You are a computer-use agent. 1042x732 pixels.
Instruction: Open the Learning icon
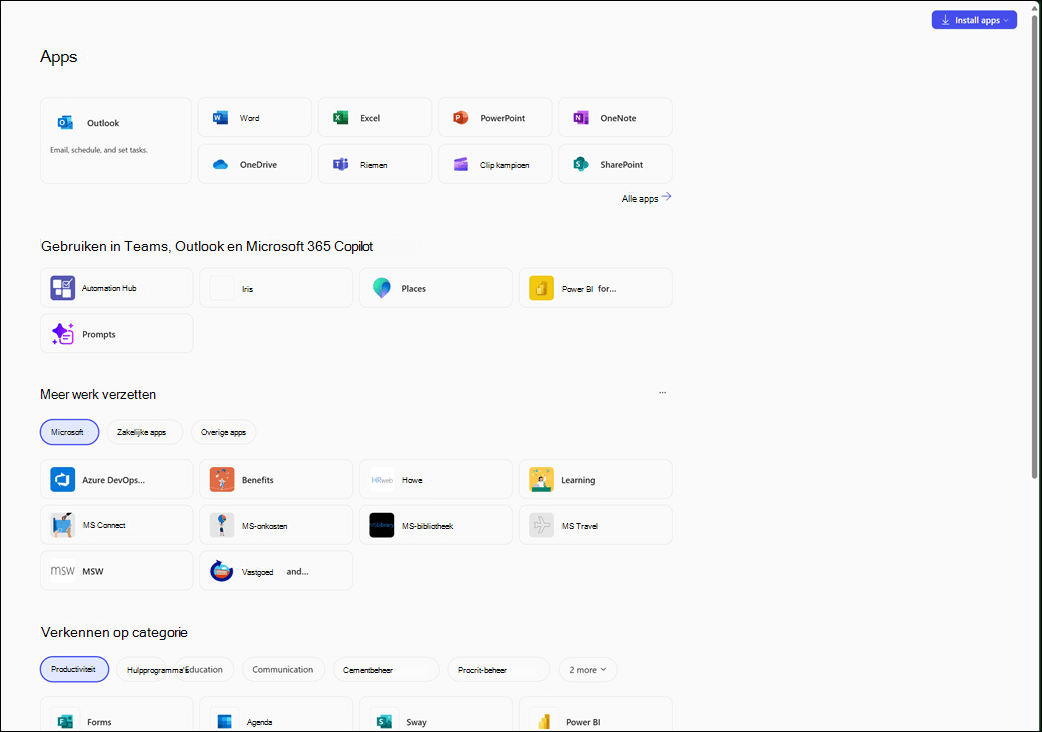542,480
